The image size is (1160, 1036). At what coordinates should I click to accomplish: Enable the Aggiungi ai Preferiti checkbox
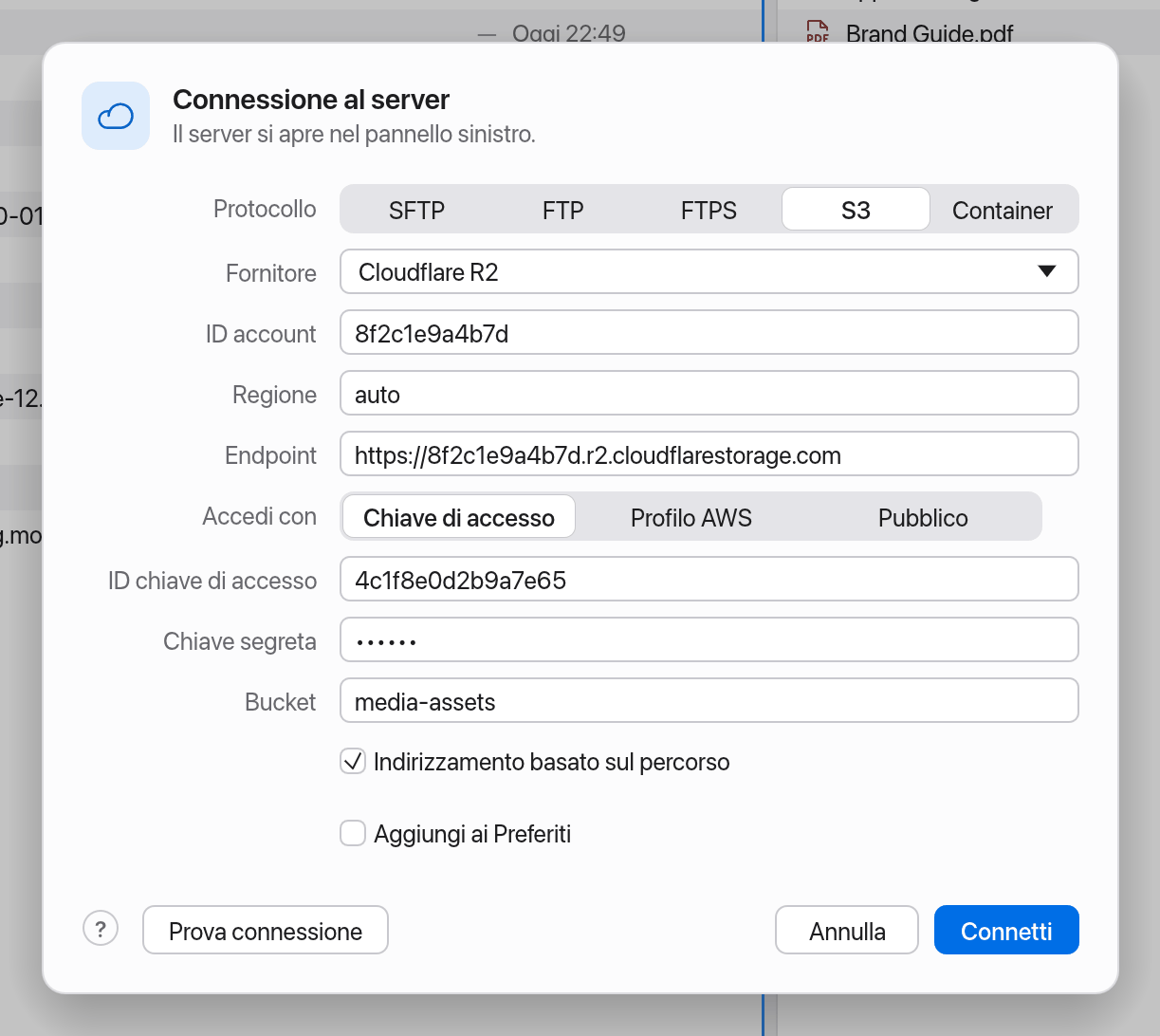tap(353, 833)
